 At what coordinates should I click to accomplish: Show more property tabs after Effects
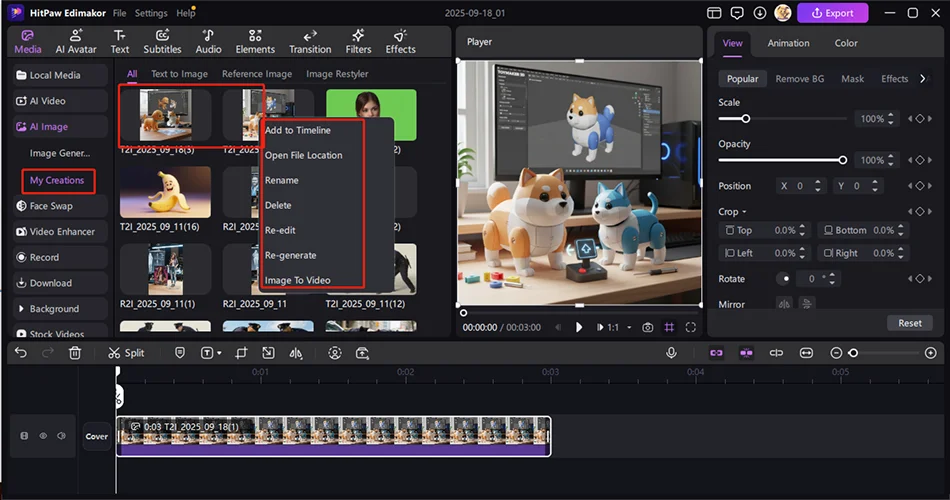point(921,79)
